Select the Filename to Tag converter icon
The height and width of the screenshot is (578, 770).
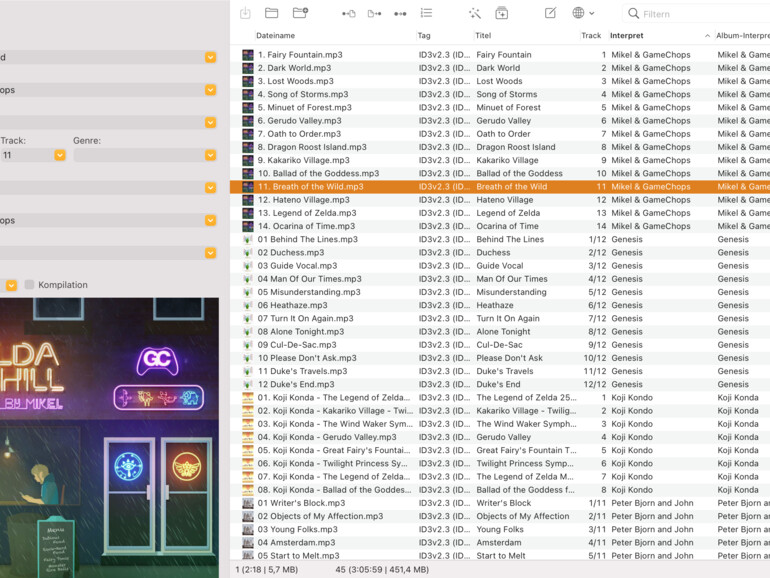375,14
